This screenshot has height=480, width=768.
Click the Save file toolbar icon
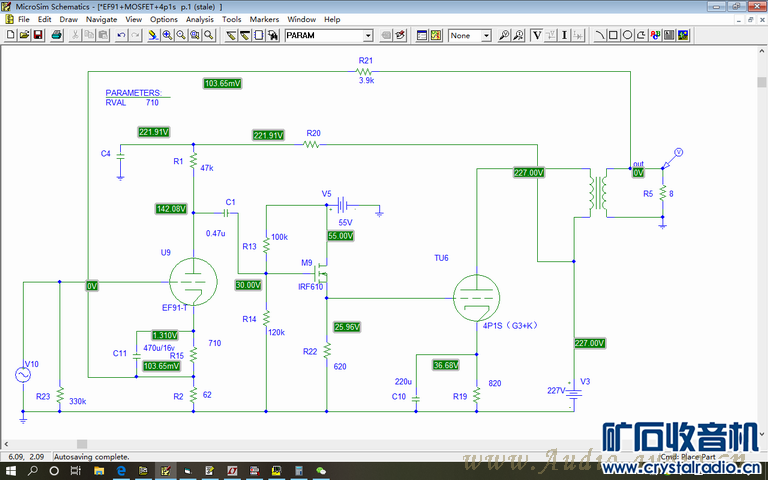[x=38, y=35]
